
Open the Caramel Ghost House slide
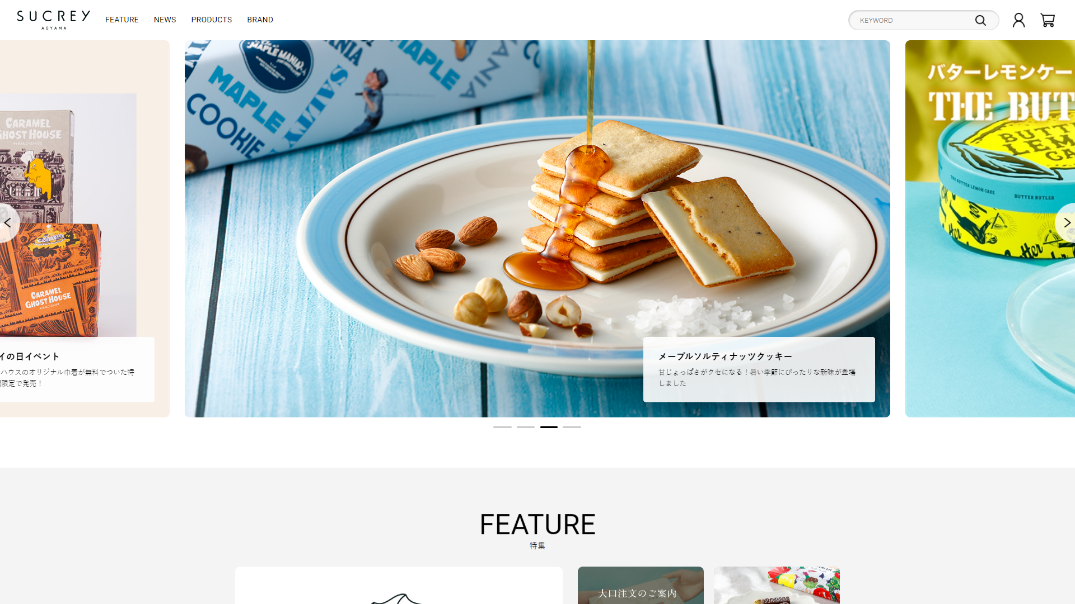[x=84, y=228]
